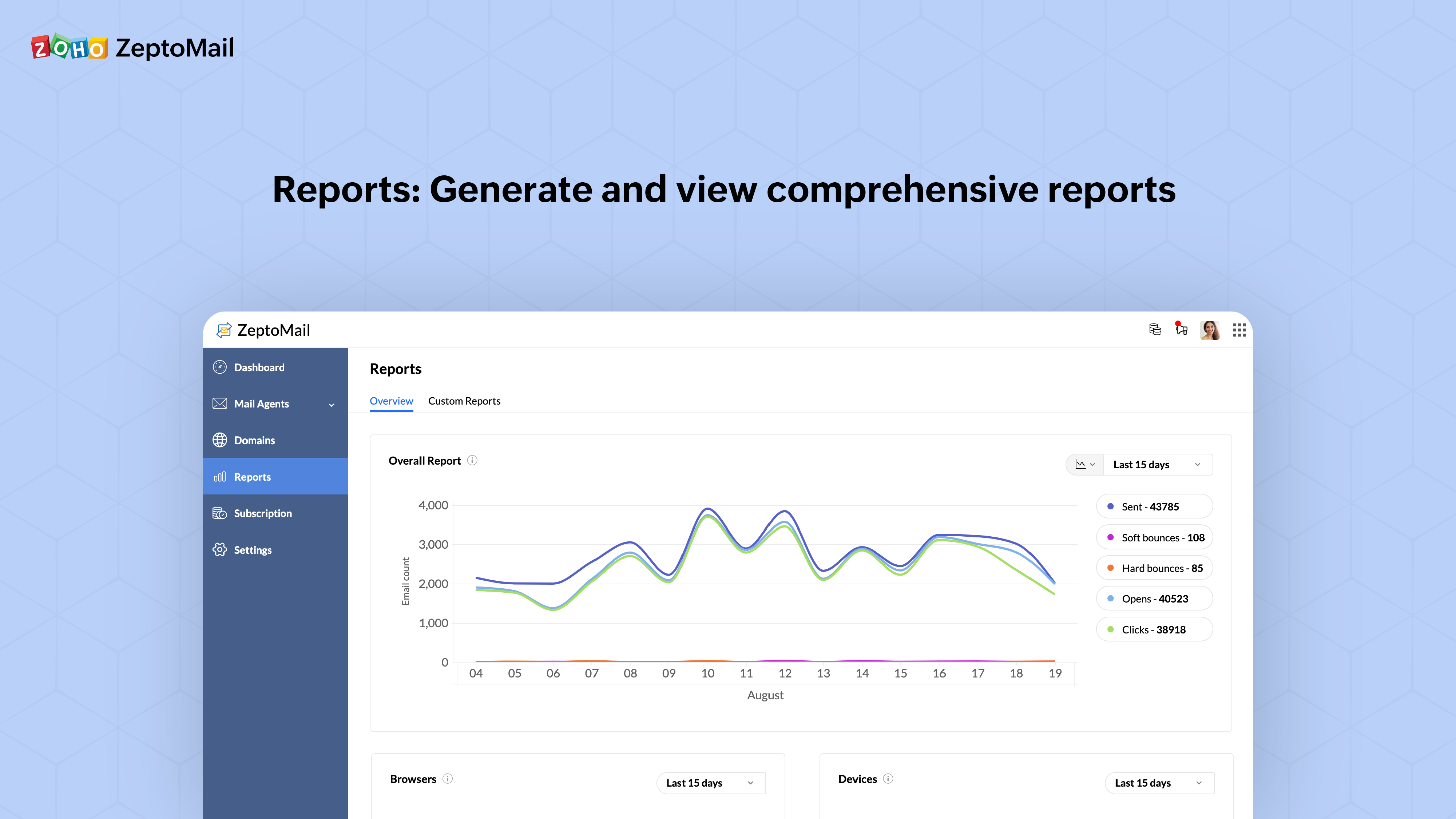1456x819 pixels.
Task: Open the chart type selector dropdown
Action: click(1085, 465)
